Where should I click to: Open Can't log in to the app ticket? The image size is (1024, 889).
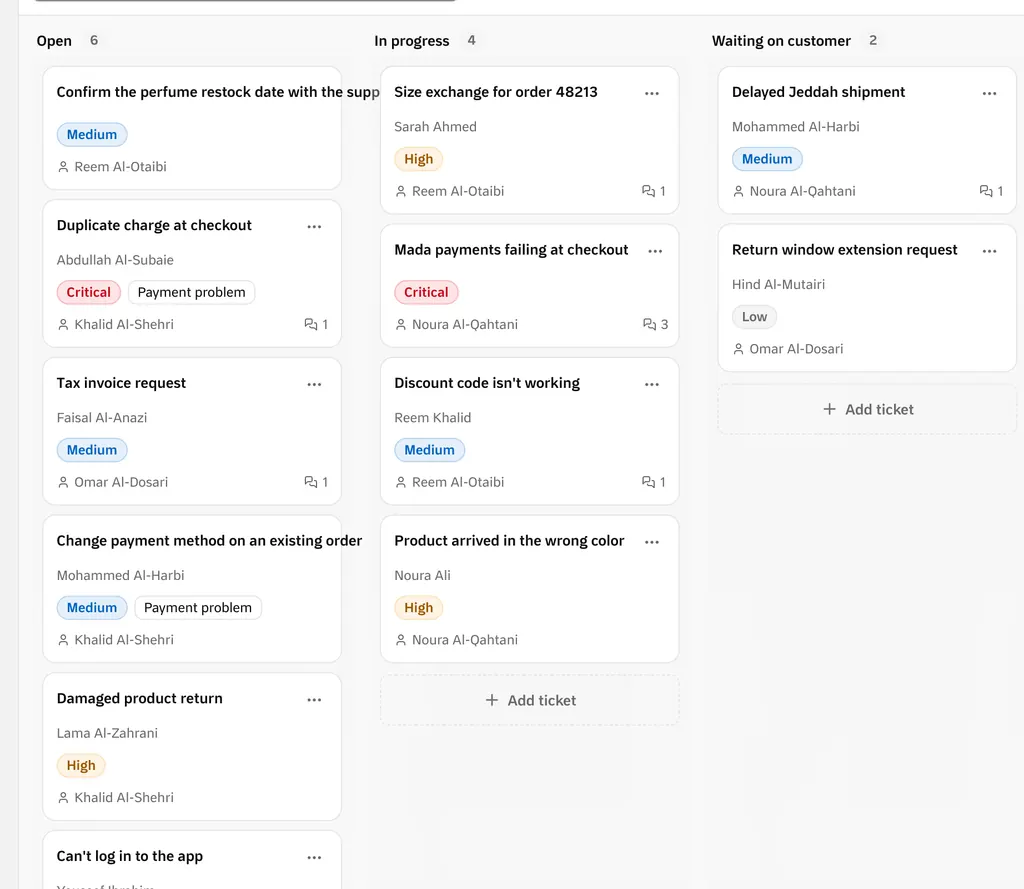[x=130, y=856]
